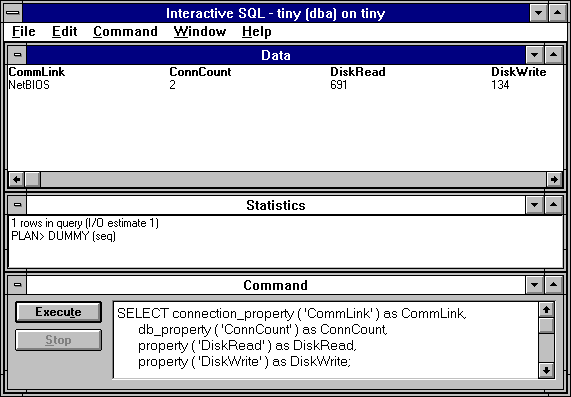The image size is (571, 397).
Task: Minimize the Command window
Action: 535,285
